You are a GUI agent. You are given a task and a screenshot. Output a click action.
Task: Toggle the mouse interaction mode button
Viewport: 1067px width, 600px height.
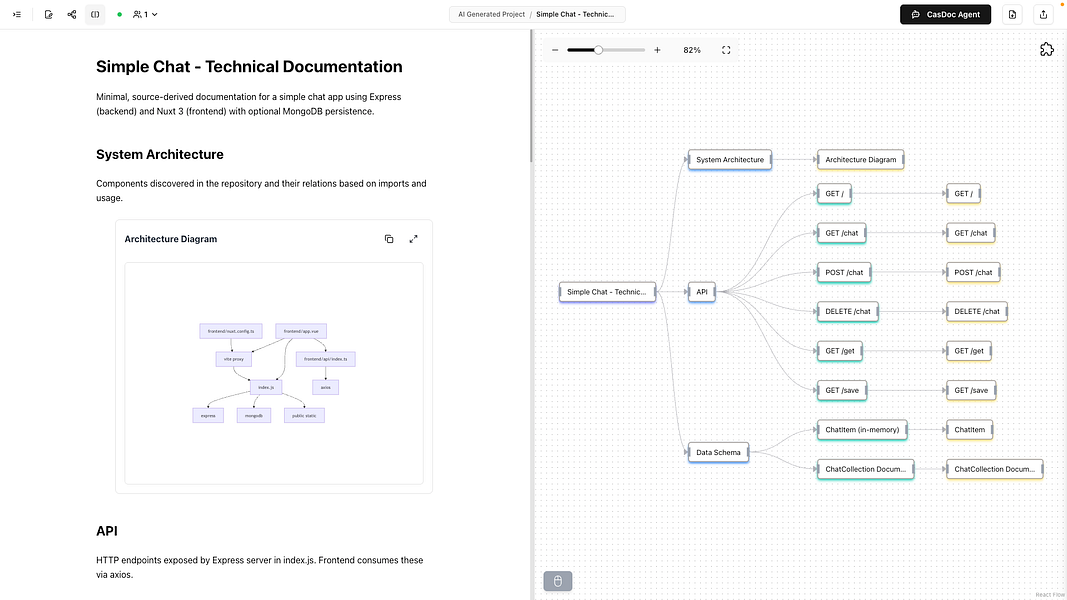click(x=558, y=581)
